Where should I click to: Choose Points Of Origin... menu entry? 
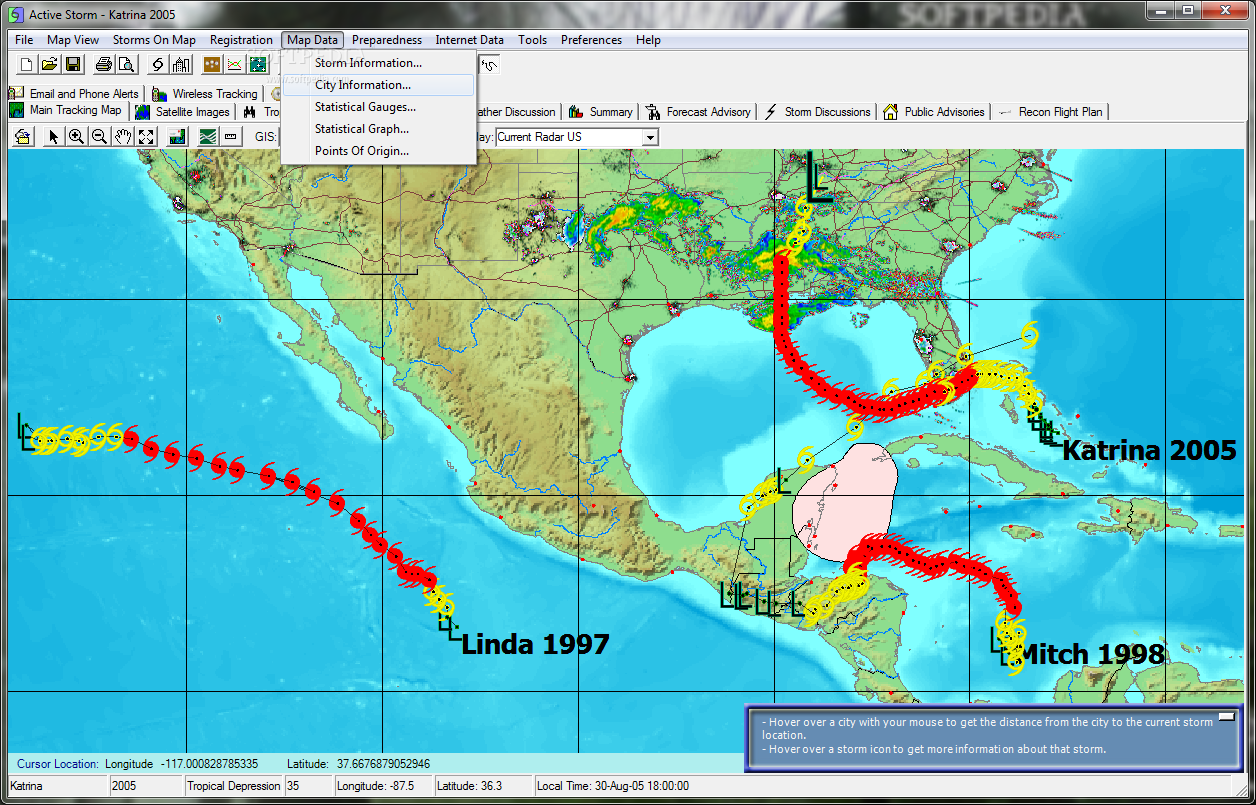pos(379,151)
